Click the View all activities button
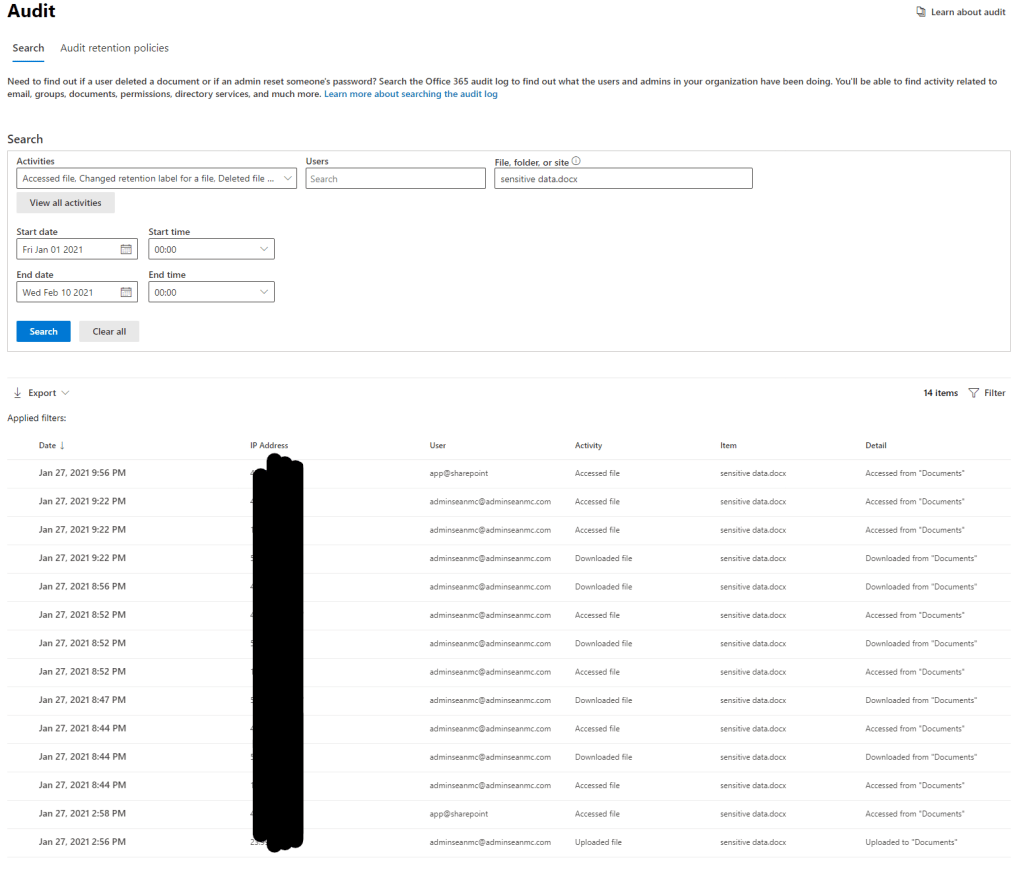 click(65, 202)
